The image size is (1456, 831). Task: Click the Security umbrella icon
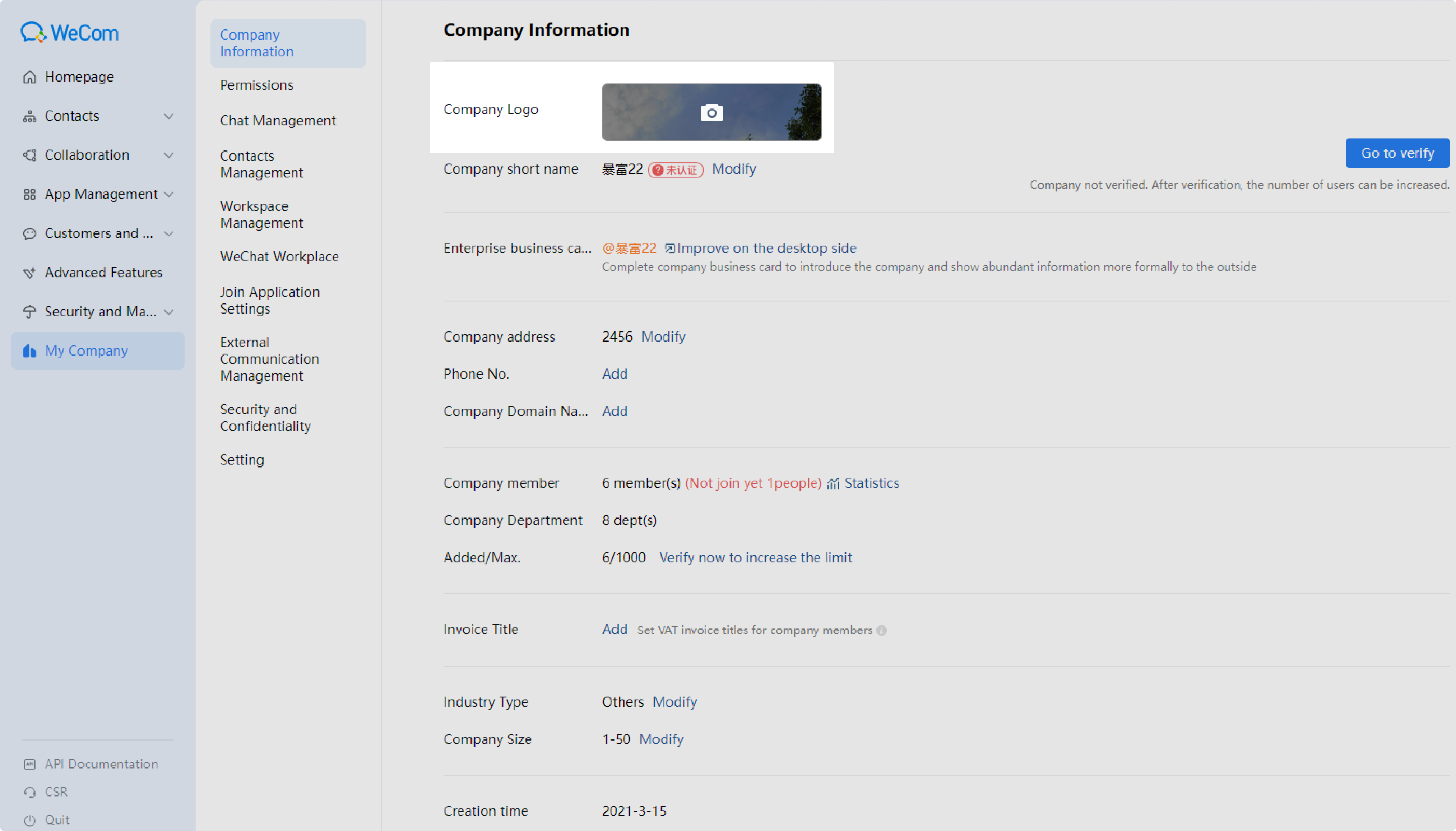30,312
